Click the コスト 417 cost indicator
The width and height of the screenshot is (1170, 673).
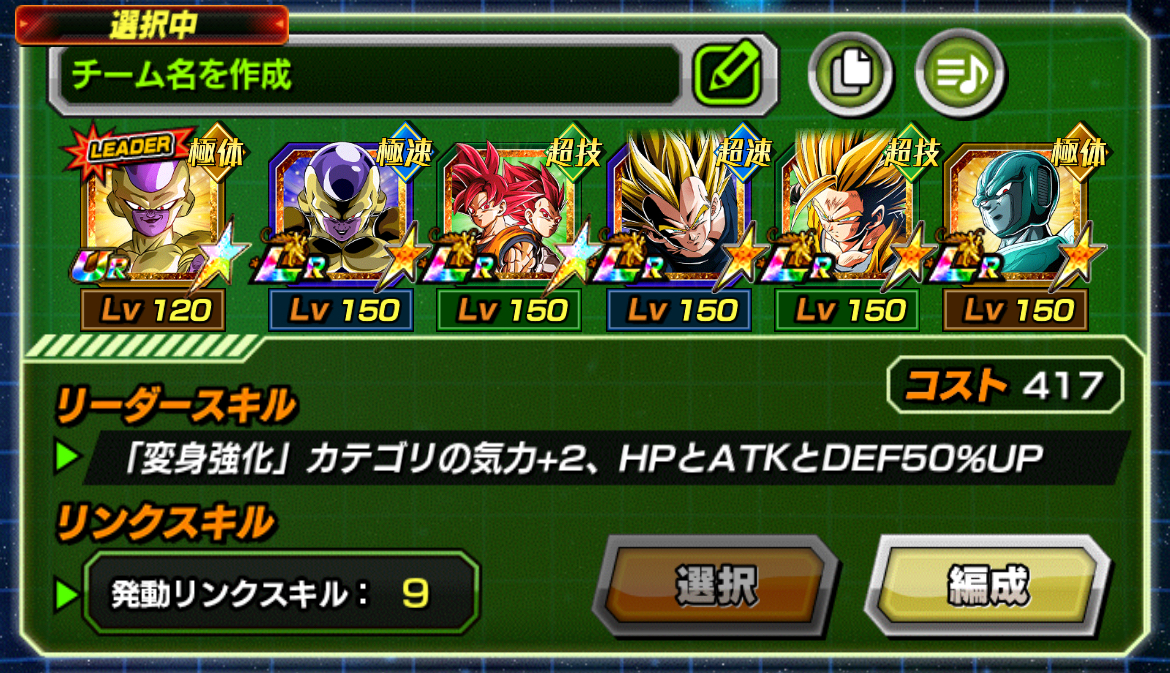point(1005,385)
